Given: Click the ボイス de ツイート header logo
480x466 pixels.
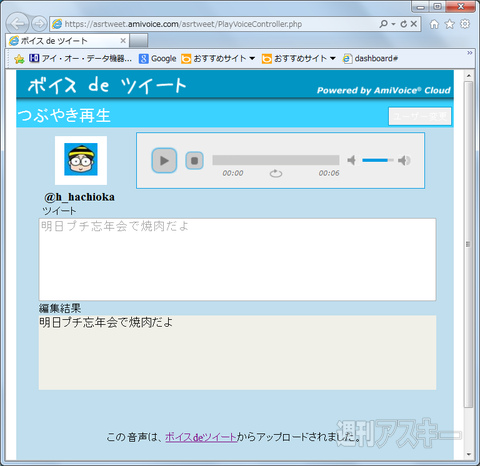Looking at the screenshot, I should click(107, 85).
